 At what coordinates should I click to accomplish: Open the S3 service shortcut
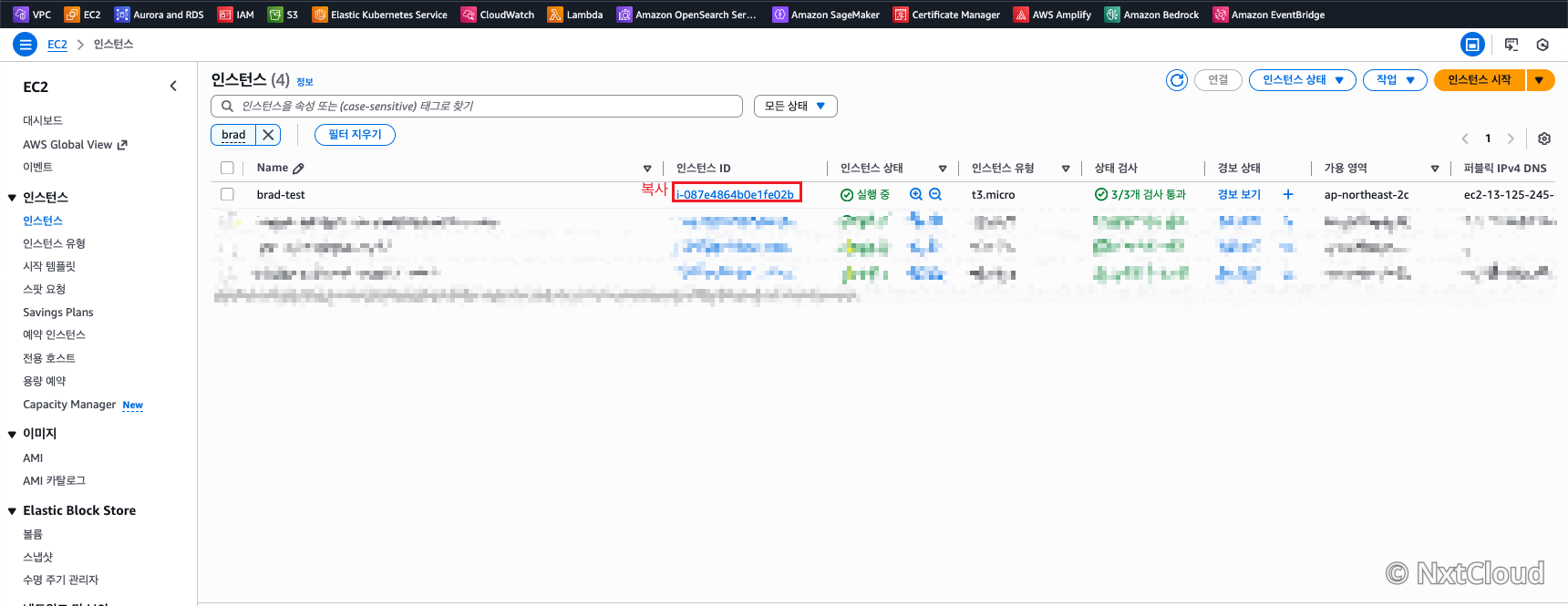(x=283, y=15)
